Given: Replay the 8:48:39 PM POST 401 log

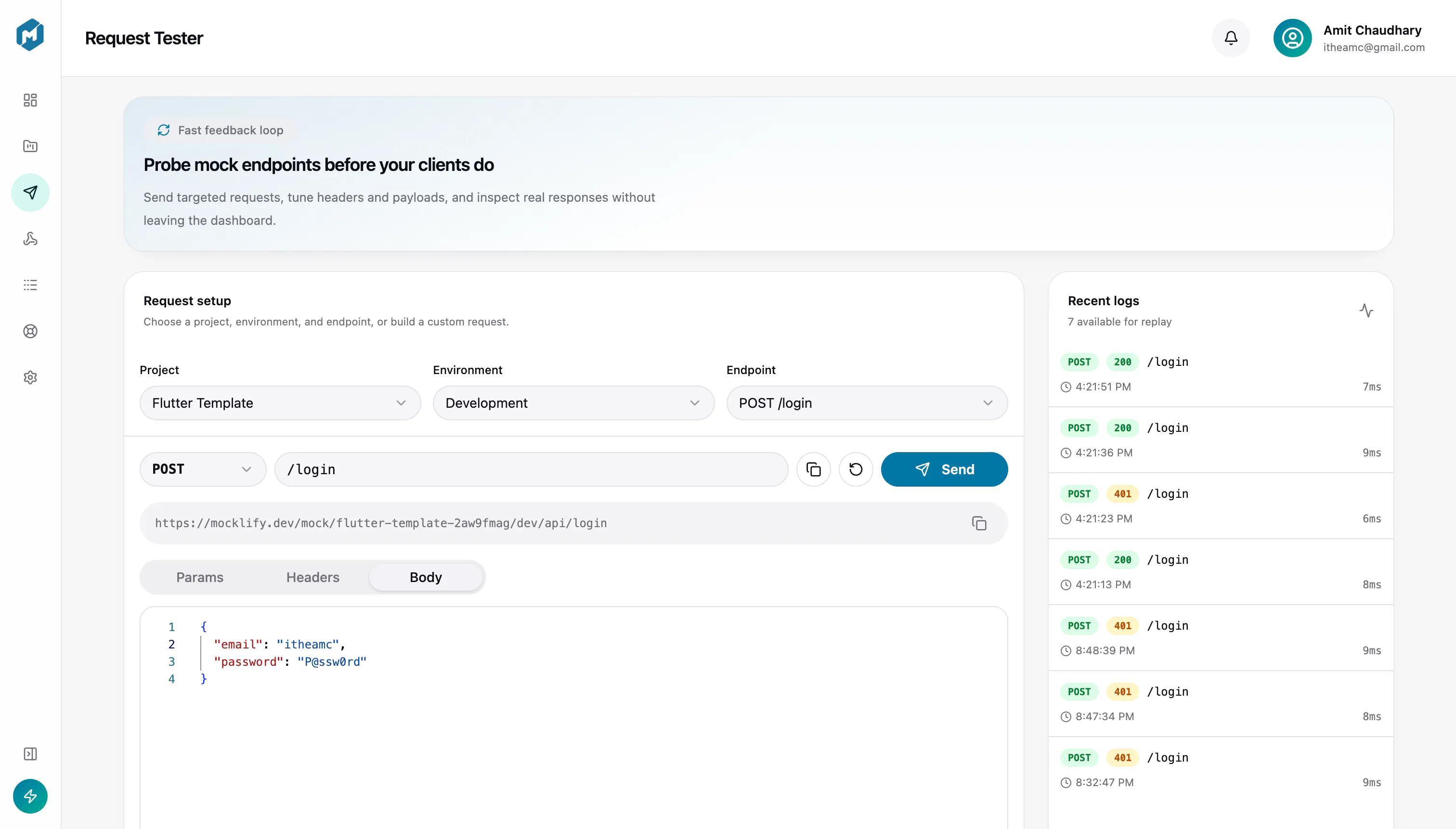Looking at the screenshot, I should pos(1220,638).
